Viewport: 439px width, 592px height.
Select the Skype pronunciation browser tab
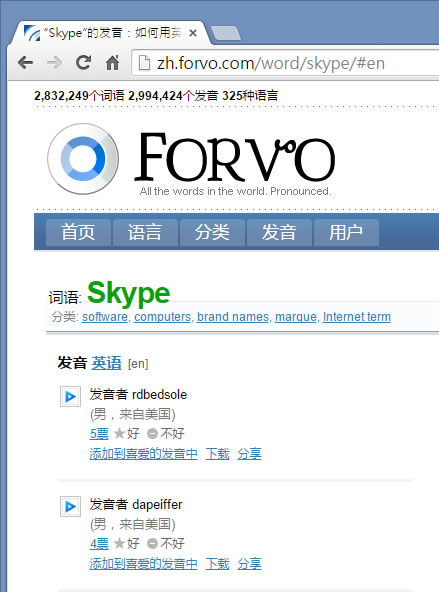tap(109, 33)
